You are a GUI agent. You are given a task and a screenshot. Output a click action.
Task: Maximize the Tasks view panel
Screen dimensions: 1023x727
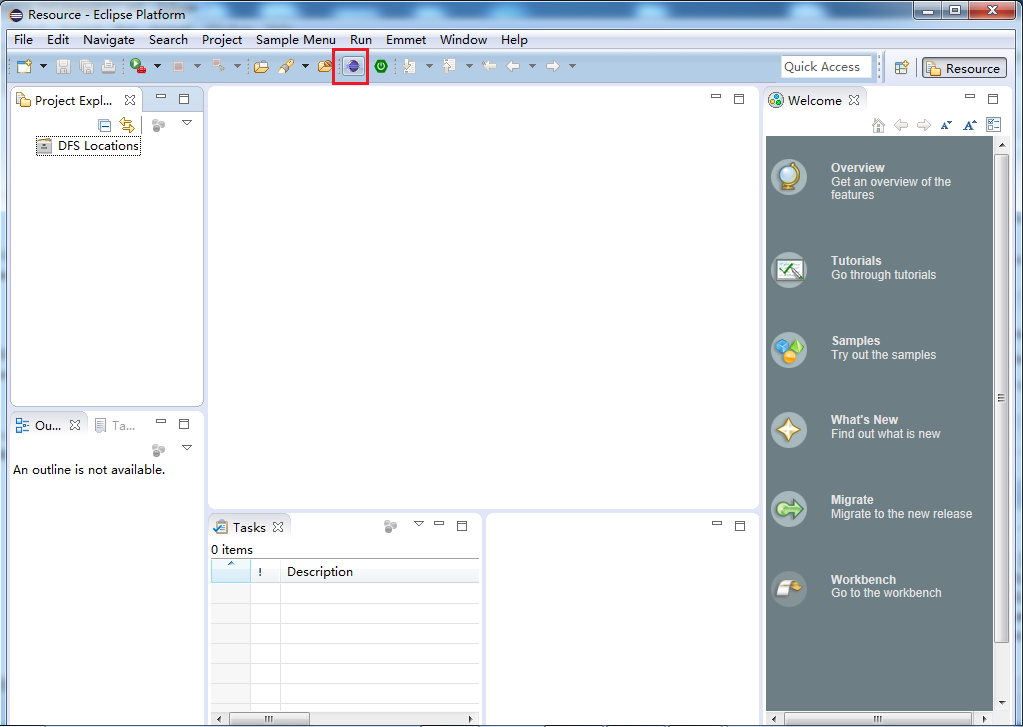point(462,525)
